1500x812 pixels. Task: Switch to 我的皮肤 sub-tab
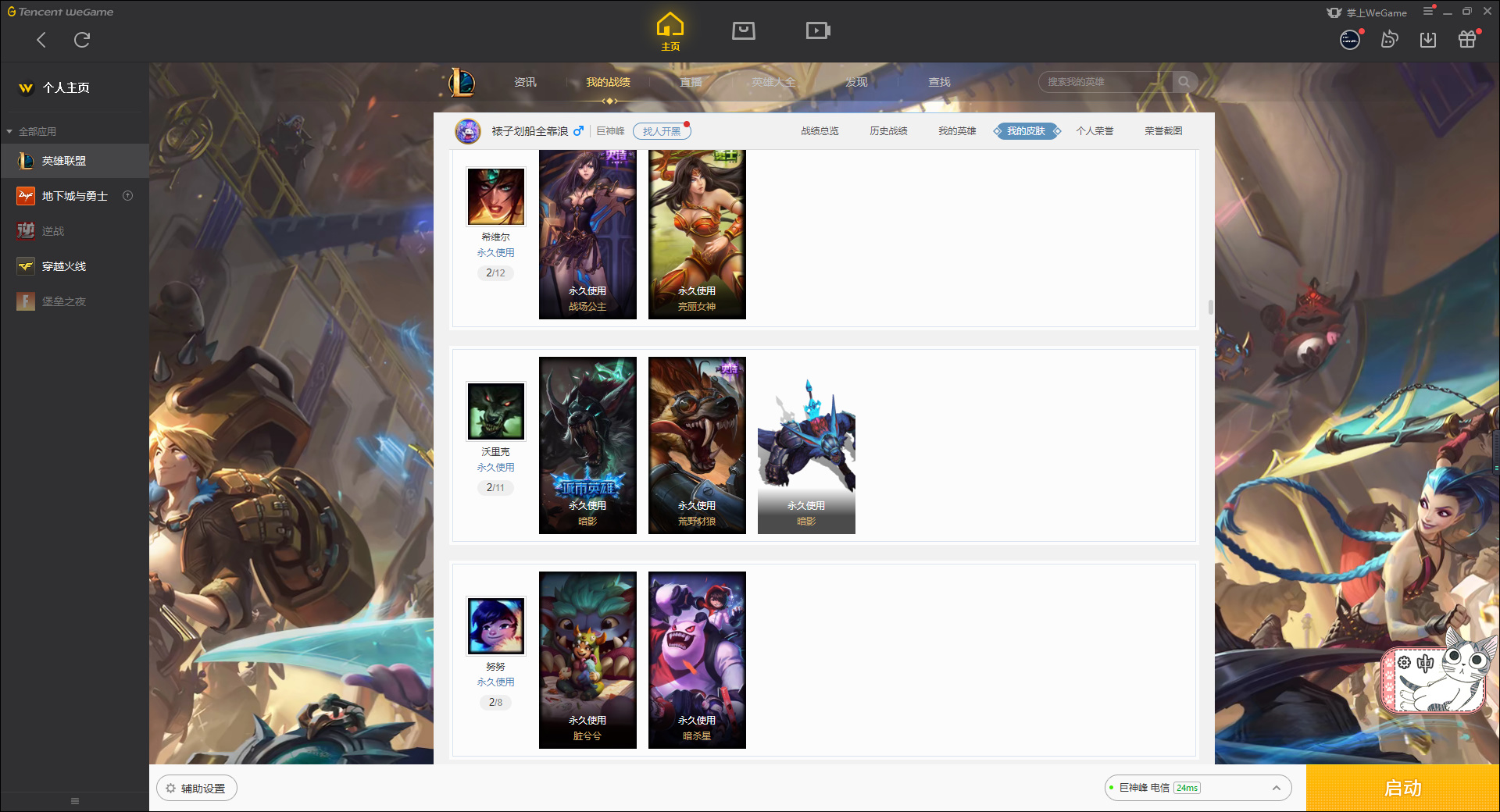1026,131
